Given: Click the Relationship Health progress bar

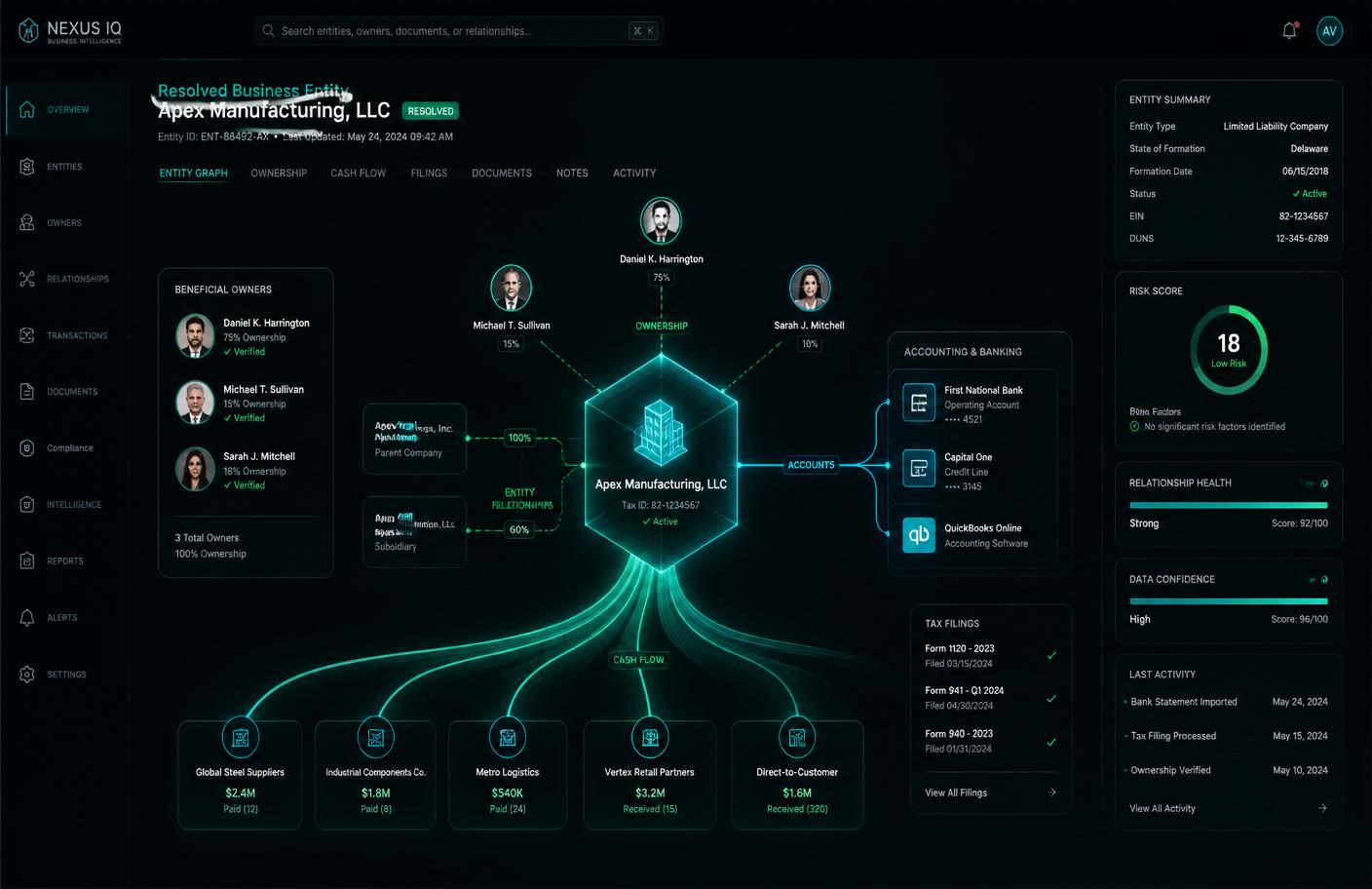Looking at the screenshot, I should pyautogui.click(x=1229, y=505).
